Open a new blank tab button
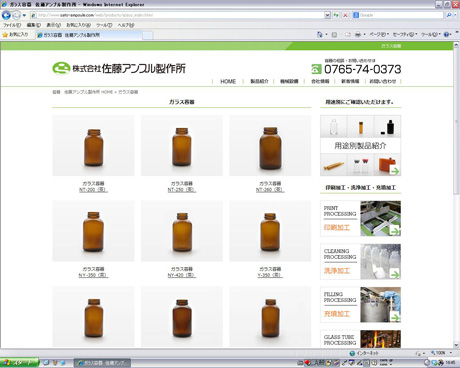Screen dimensions: 460x368 (x=148, y=35)
